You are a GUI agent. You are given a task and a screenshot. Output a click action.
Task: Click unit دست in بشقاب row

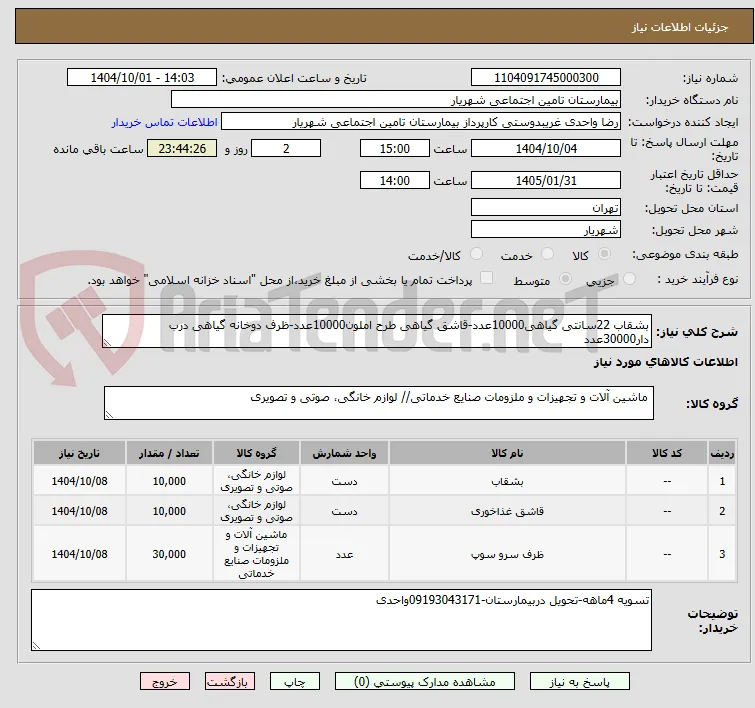pos(344,481)
